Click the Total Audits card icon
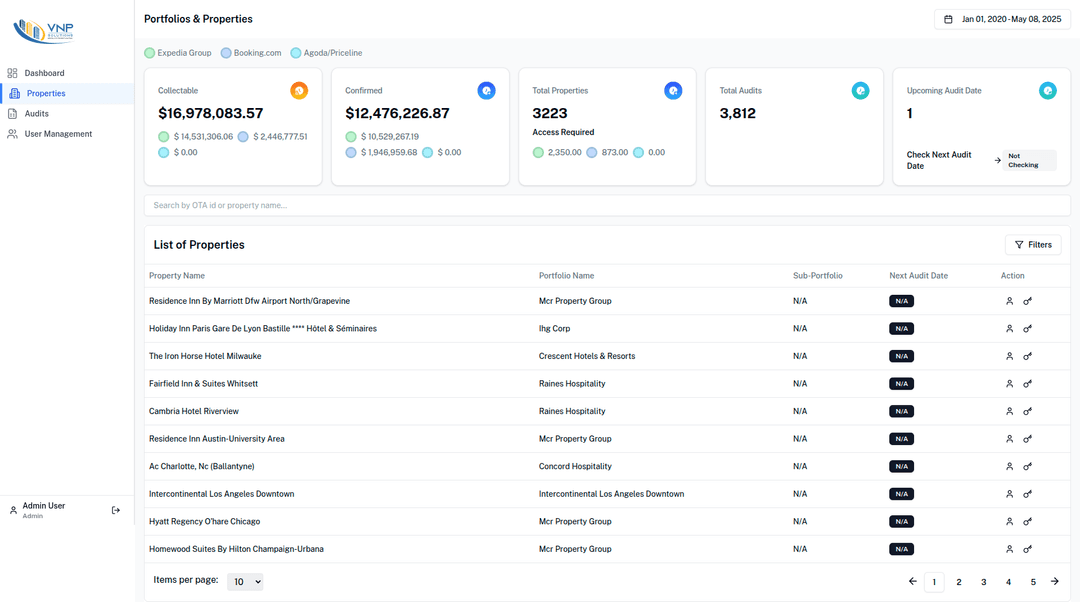Viewport: 1080px width, 602px height. coord(860,90)
